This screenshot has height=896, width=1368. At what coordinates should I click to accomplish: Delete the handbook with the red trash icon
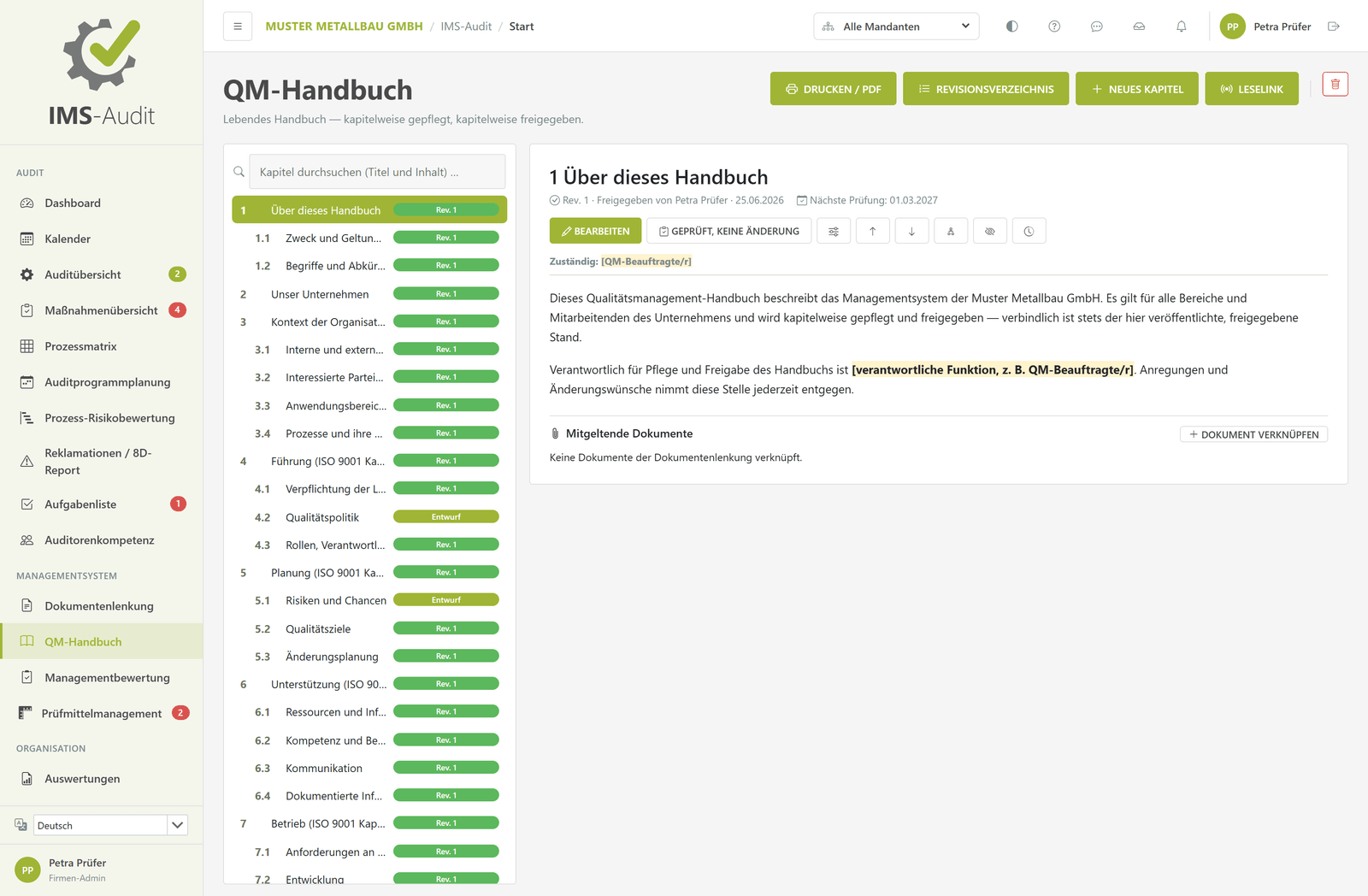coord(1336,84)
